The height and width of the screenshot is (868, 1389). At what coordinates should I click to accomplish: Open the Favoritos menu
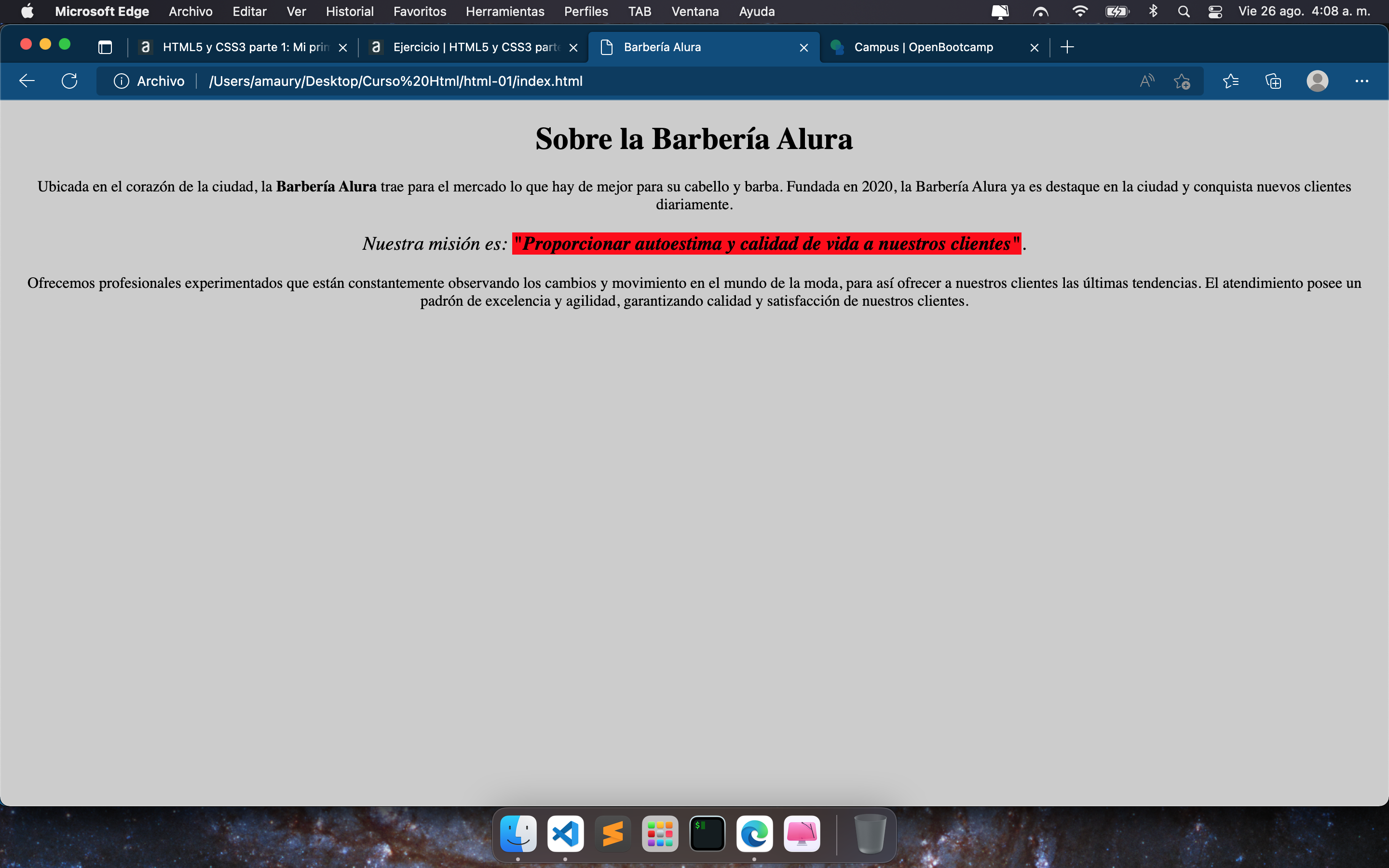click(420, 12)
